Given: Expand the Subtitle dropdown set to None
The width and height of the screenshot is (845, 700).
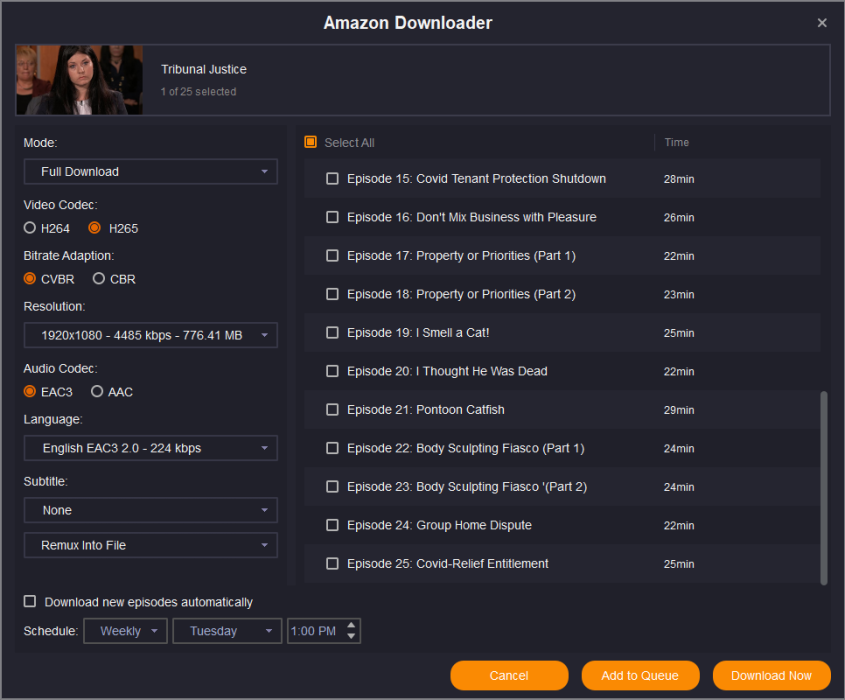Looking at the screenshot, I should 150,510.
